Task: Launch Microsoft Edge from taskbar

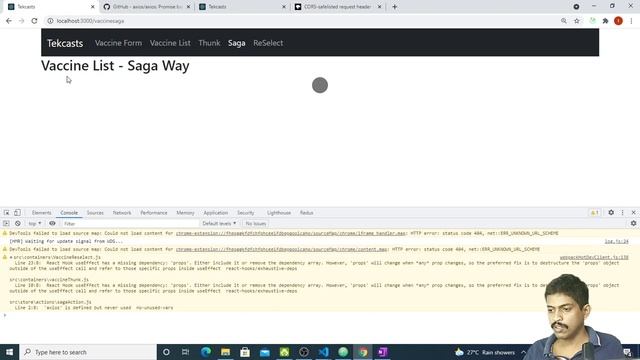Action: (206, 352)
